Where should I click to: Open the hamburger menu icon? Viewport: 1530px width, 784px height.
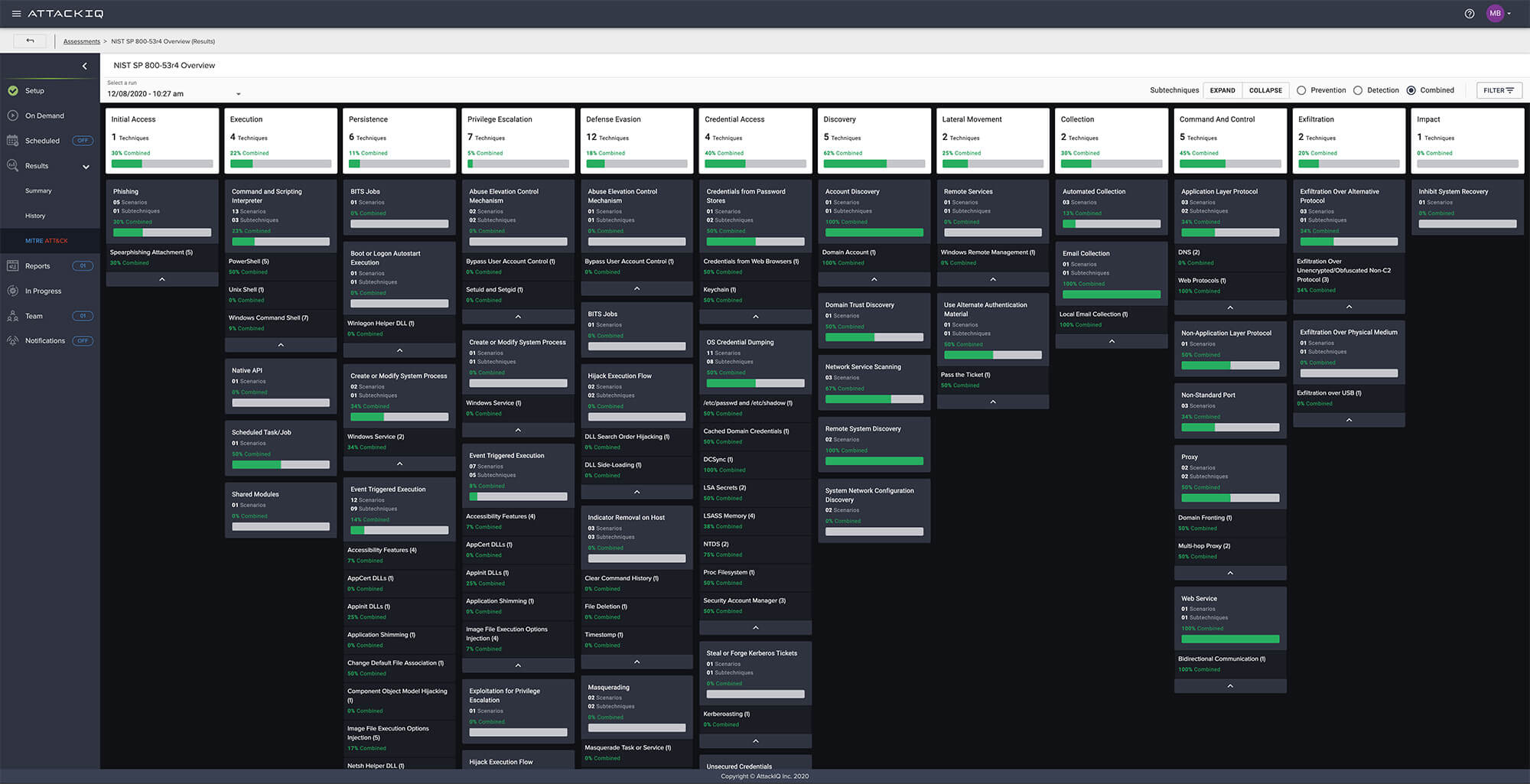pyautogui.click(x=16, y=14)
